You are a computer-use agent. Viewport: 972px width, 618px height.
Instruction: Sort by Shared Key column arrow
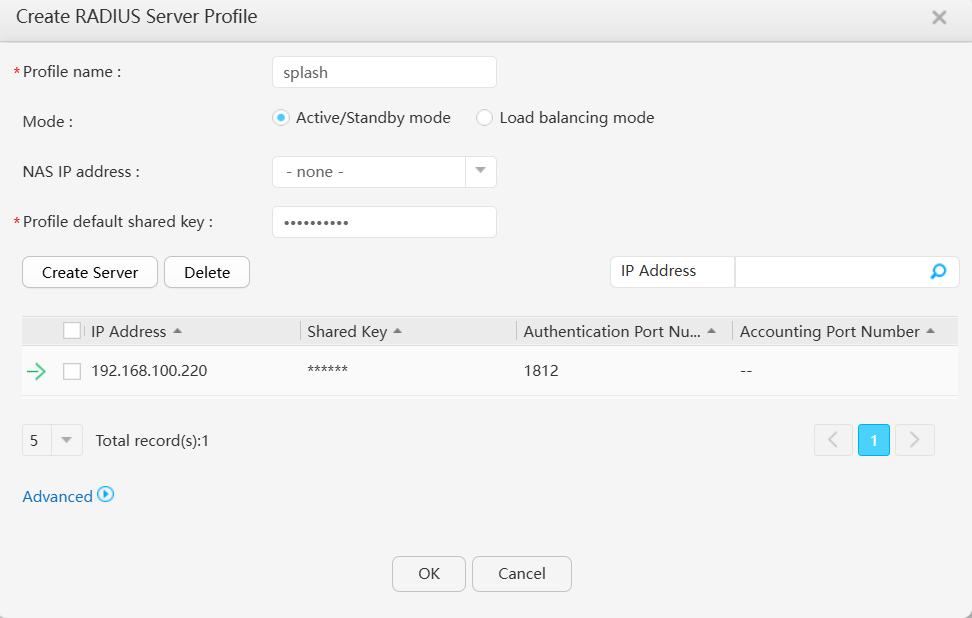pyautogui.click(x=397, y=331)
